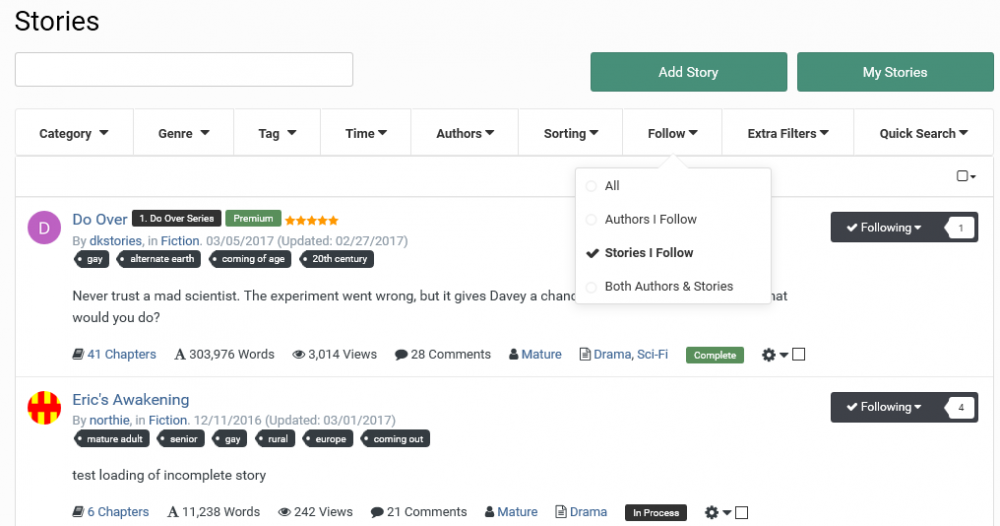Click the follower count badge showing 1
The height and width of the screenshot is (526, 1000).
click(960, 228)
